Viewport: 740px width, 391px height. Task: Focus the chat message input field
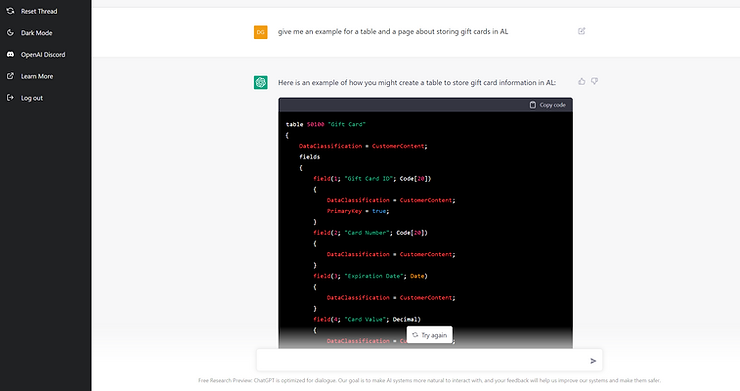[422, 361]
